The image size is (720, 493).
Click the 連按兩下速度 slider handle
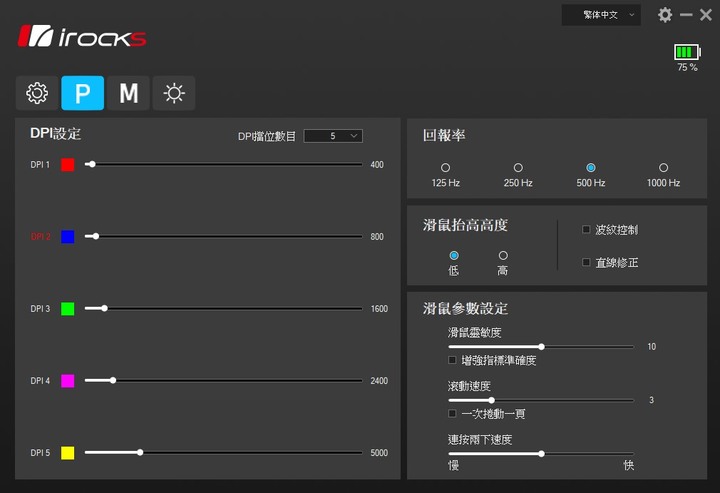point(541,454)
